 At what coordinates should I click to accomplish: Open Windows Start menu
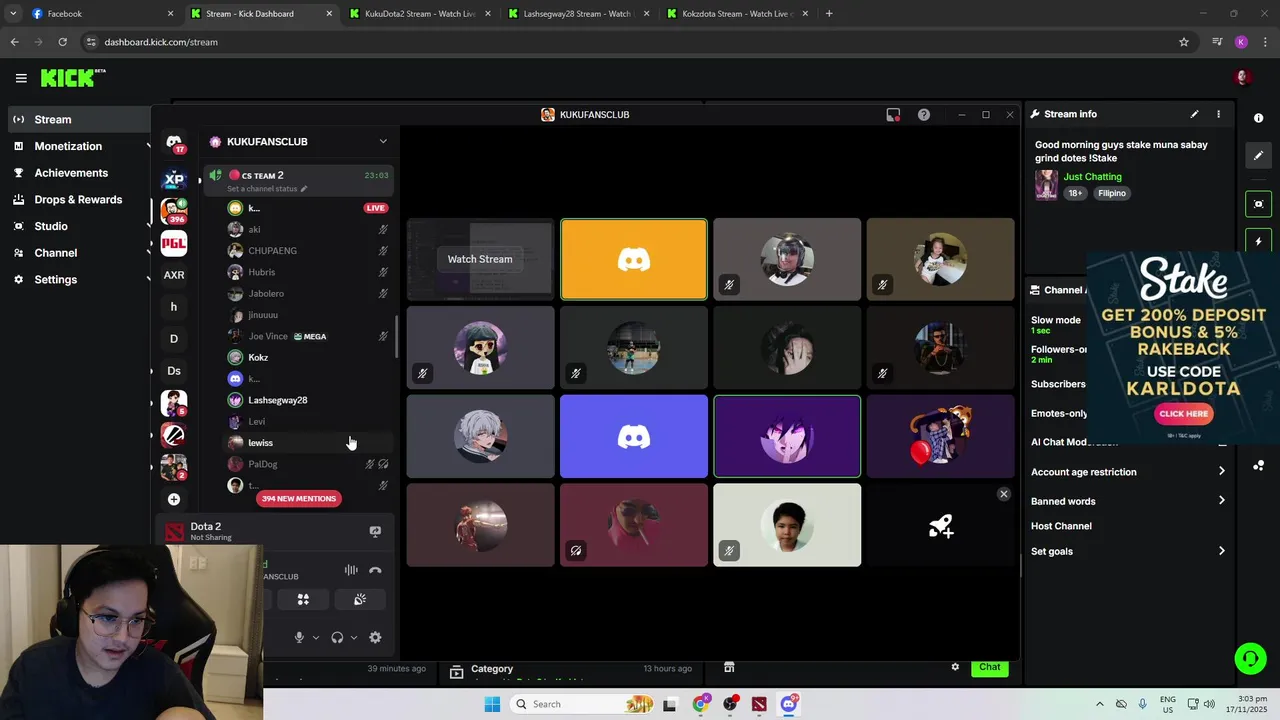[x=492, y=704]
